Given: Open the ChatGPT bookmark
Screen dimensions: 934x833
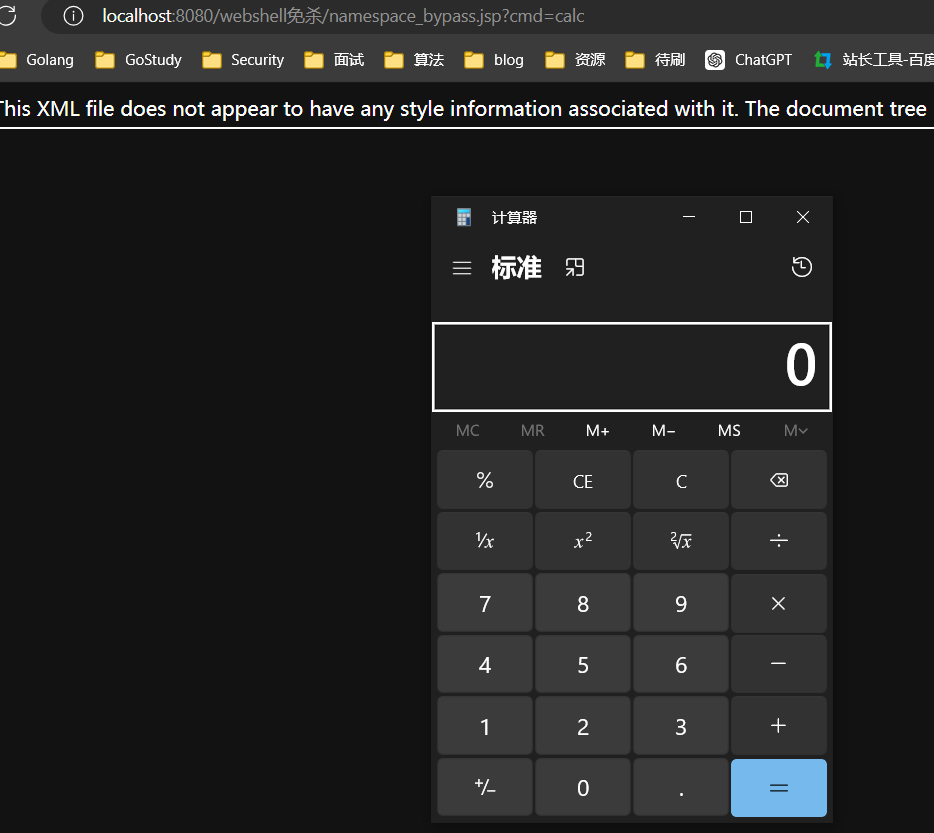Looking at the screenshot, I should (x=749, y=60).
